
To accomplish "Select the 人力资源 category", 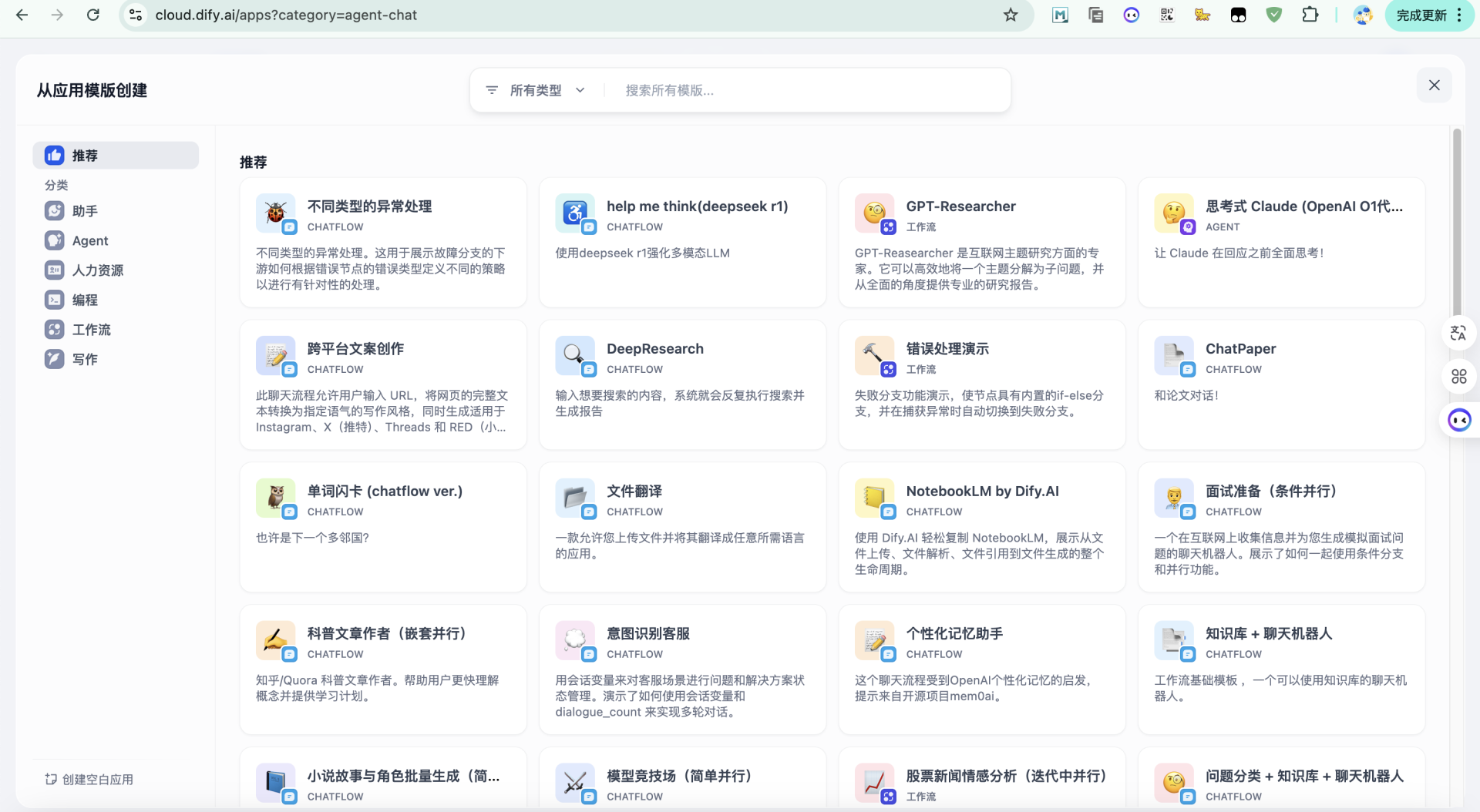I will pos(97,270).
